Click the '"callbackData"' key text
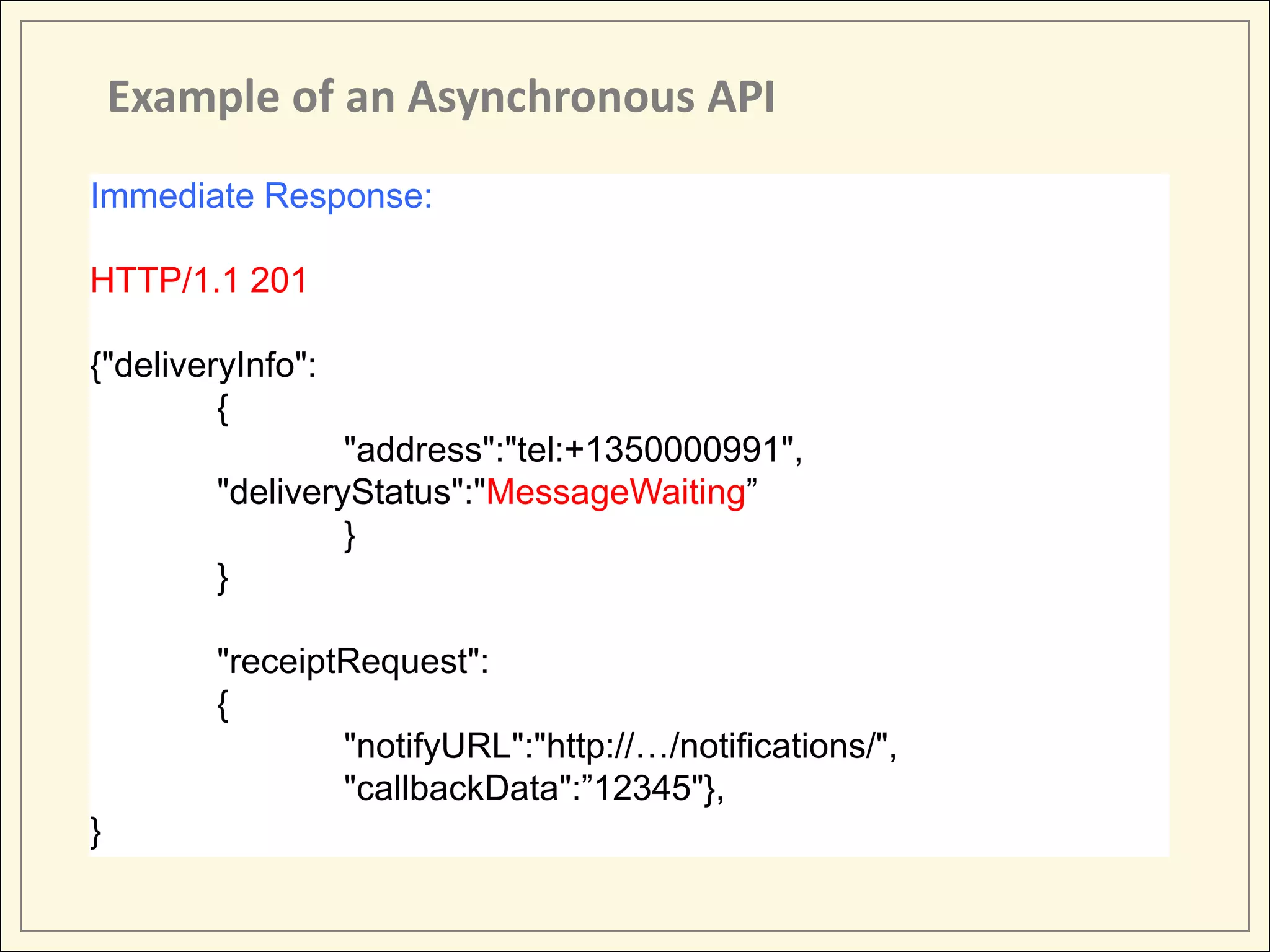 458,788
